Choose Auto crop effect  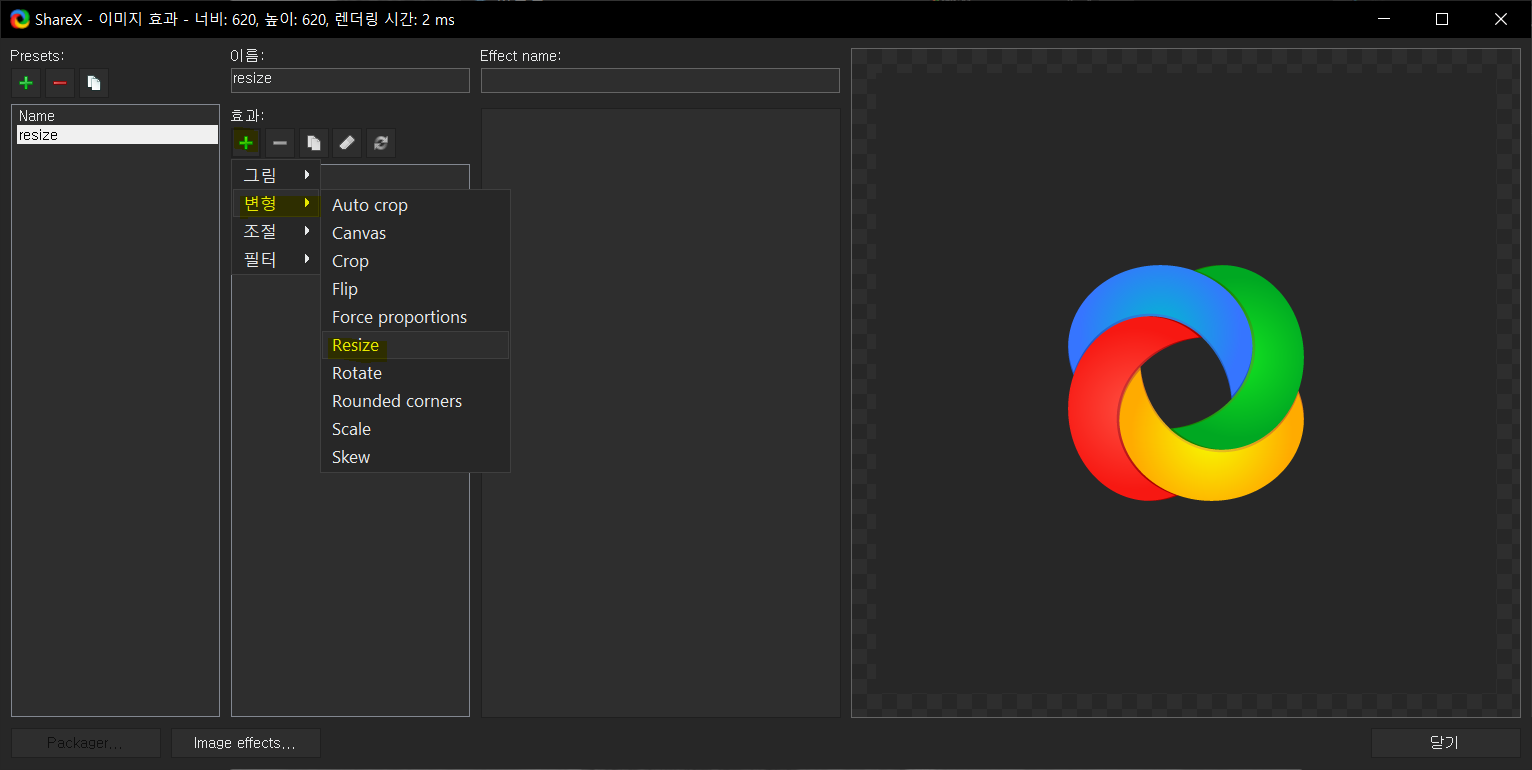(x=415, y=205)
